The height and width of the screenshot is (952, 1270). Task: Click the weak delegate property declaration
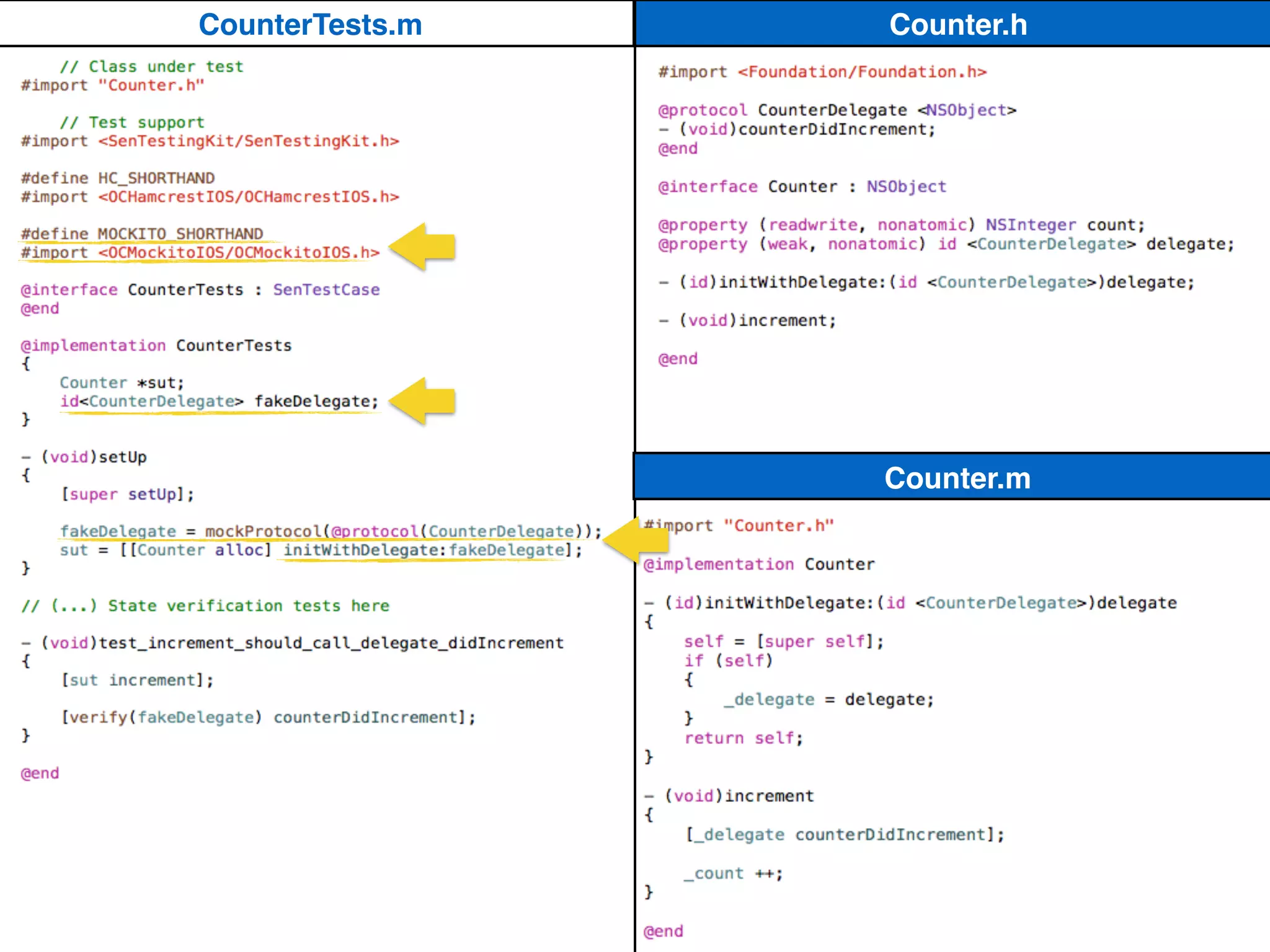click(x=946, y=244)
